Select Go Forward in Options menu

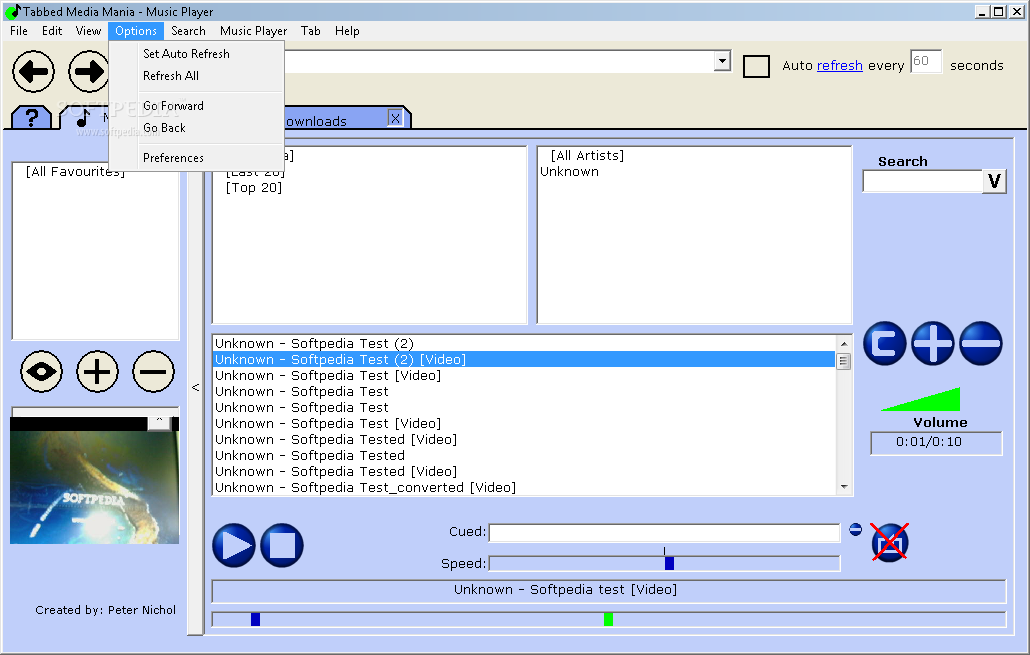tap(196, 106)
